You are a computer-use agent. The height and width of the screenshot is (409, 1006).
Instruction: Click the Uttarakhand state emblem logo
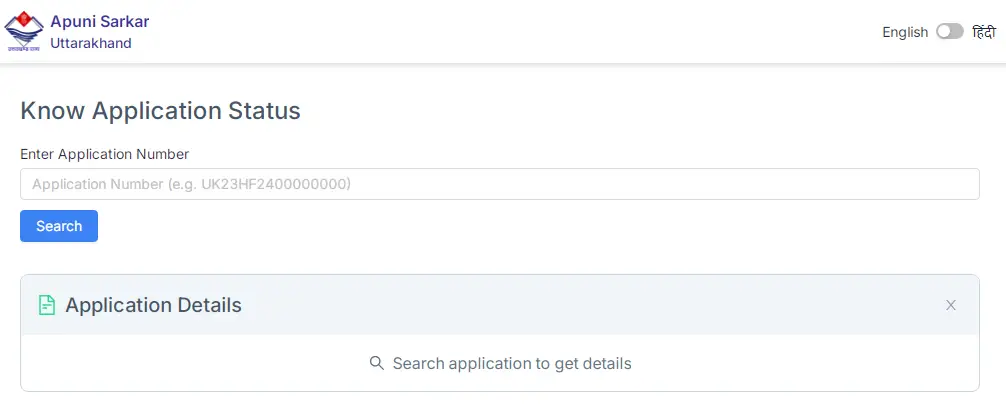[24, 31]
